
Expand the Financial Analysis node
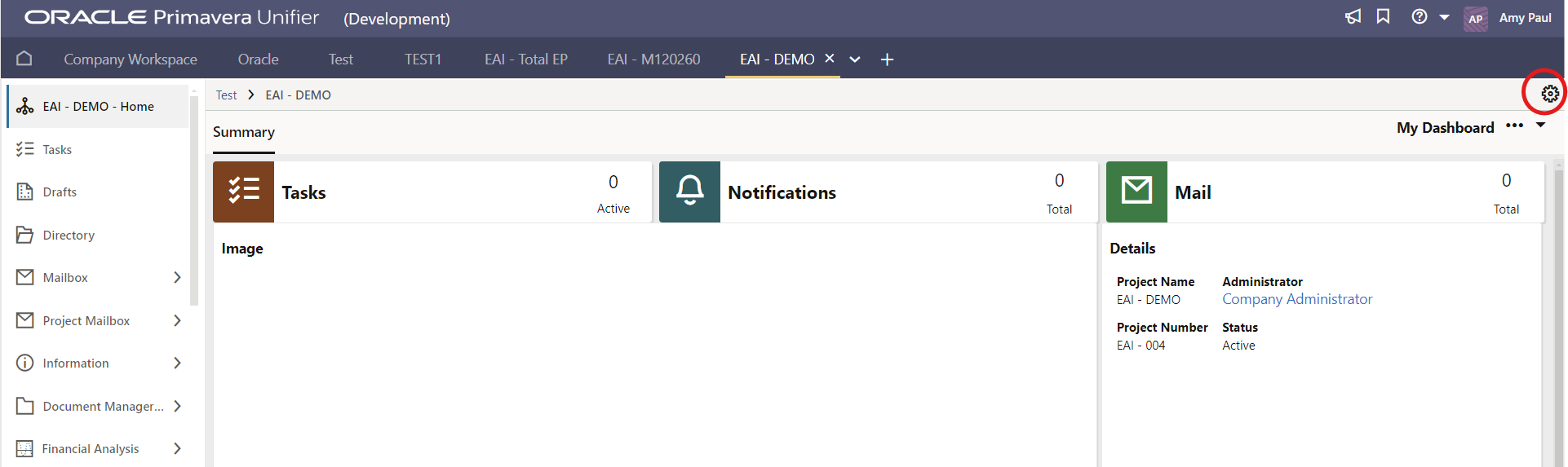[177, 448]
